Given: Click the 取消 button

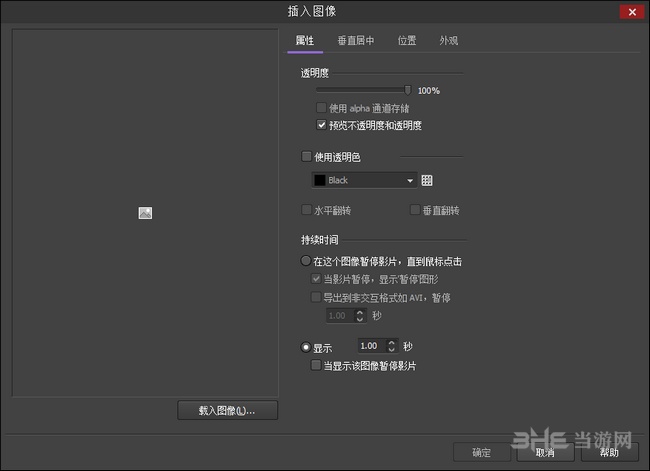Looking at the screenshot, I should (x=546, y=452).
